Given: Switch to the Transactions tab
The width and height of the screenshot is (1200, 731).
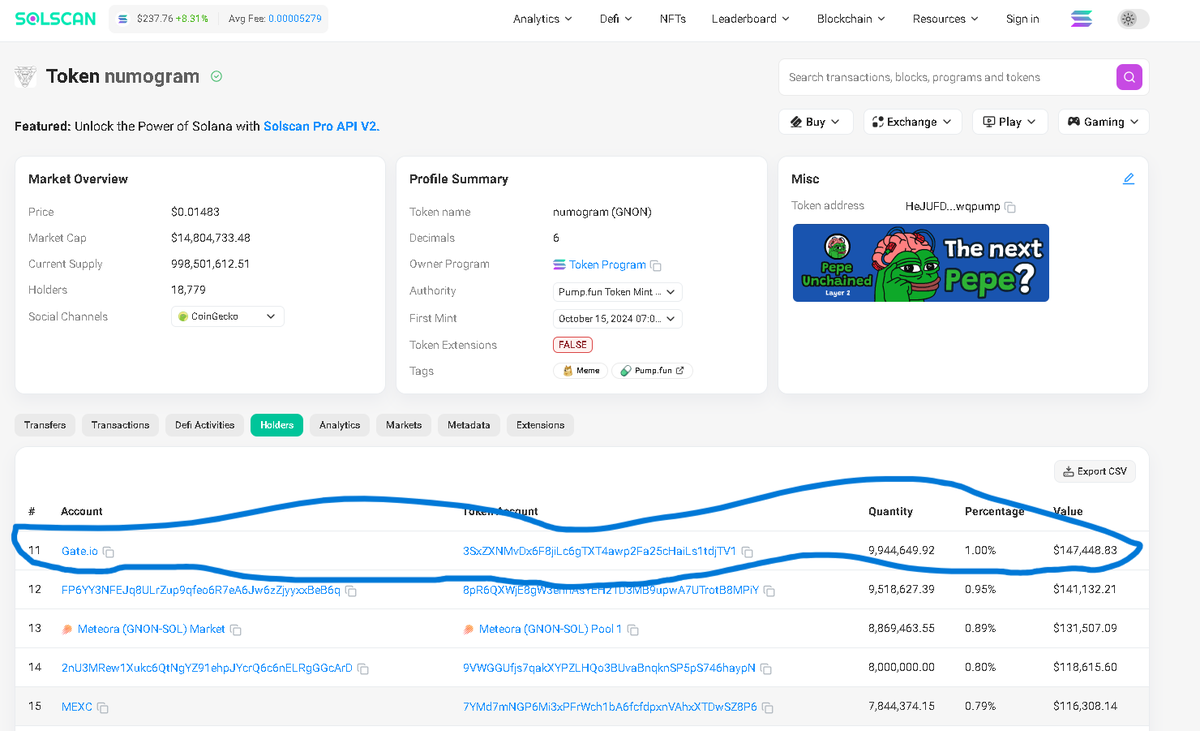Looking at the screenshot, I should (120, 425).
